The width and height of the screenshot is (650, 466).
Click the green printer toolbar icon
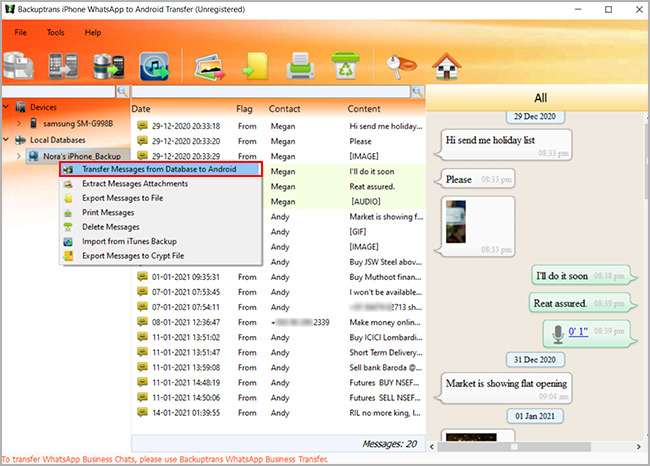299,66
